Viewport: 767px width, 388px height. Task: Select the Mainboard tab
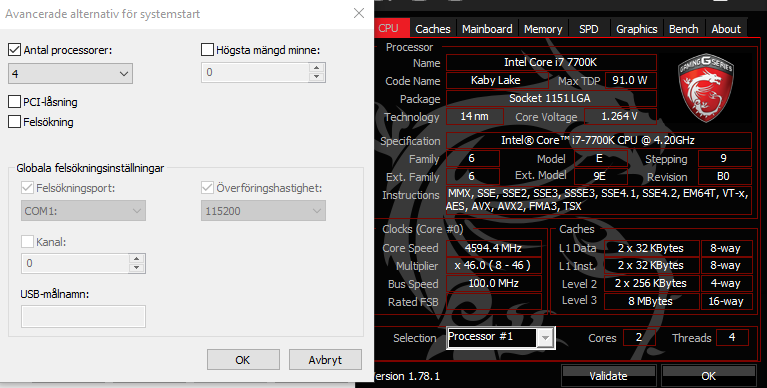[487, 29]
